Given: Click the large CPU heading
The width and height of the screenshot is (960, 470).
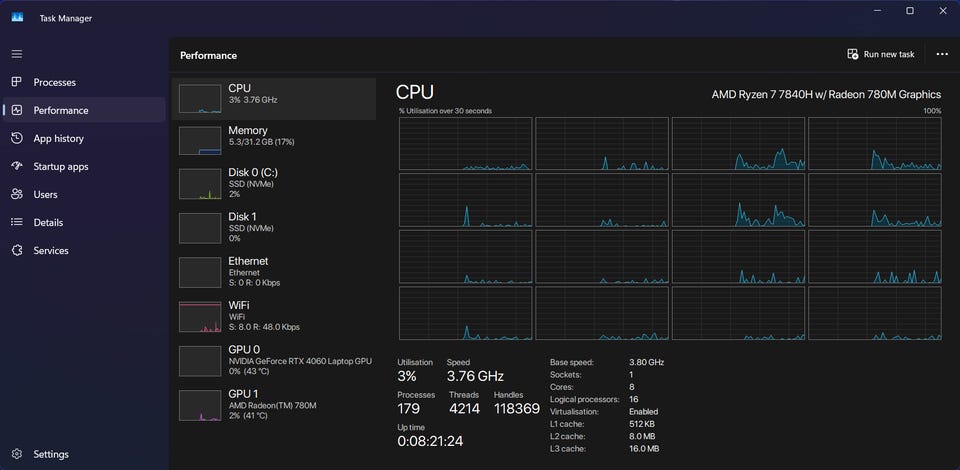Looking at the screenshot, I should tap(414, 92).
